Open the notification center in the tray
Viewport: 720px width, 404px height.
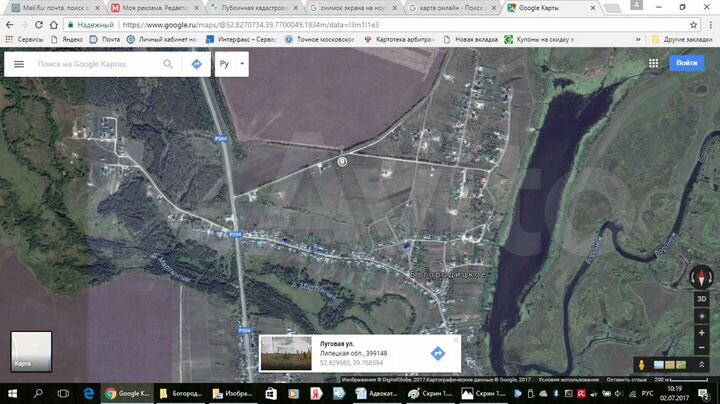[703, 393]
